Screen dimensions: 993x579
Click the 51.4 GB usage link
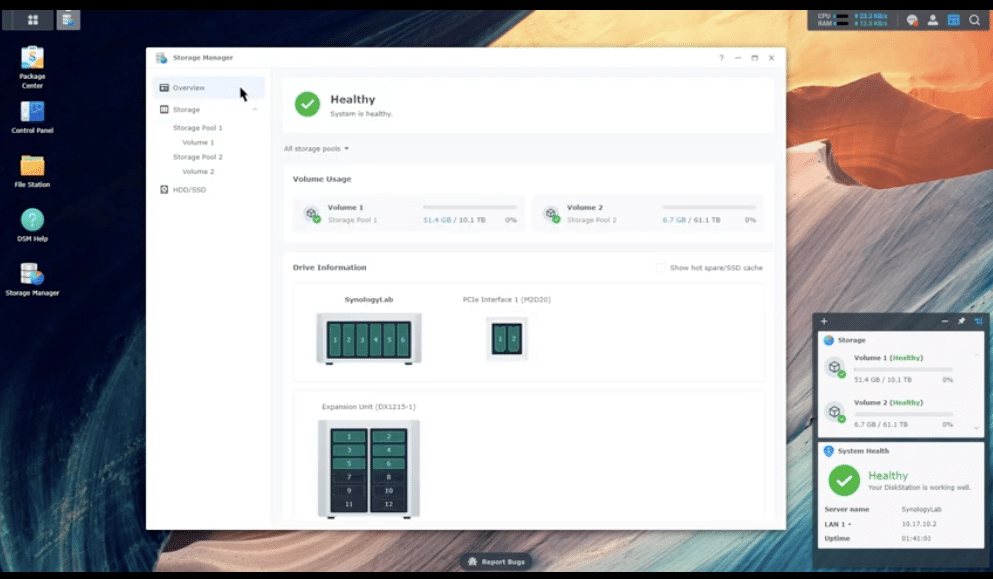click(x=437, y=220)
